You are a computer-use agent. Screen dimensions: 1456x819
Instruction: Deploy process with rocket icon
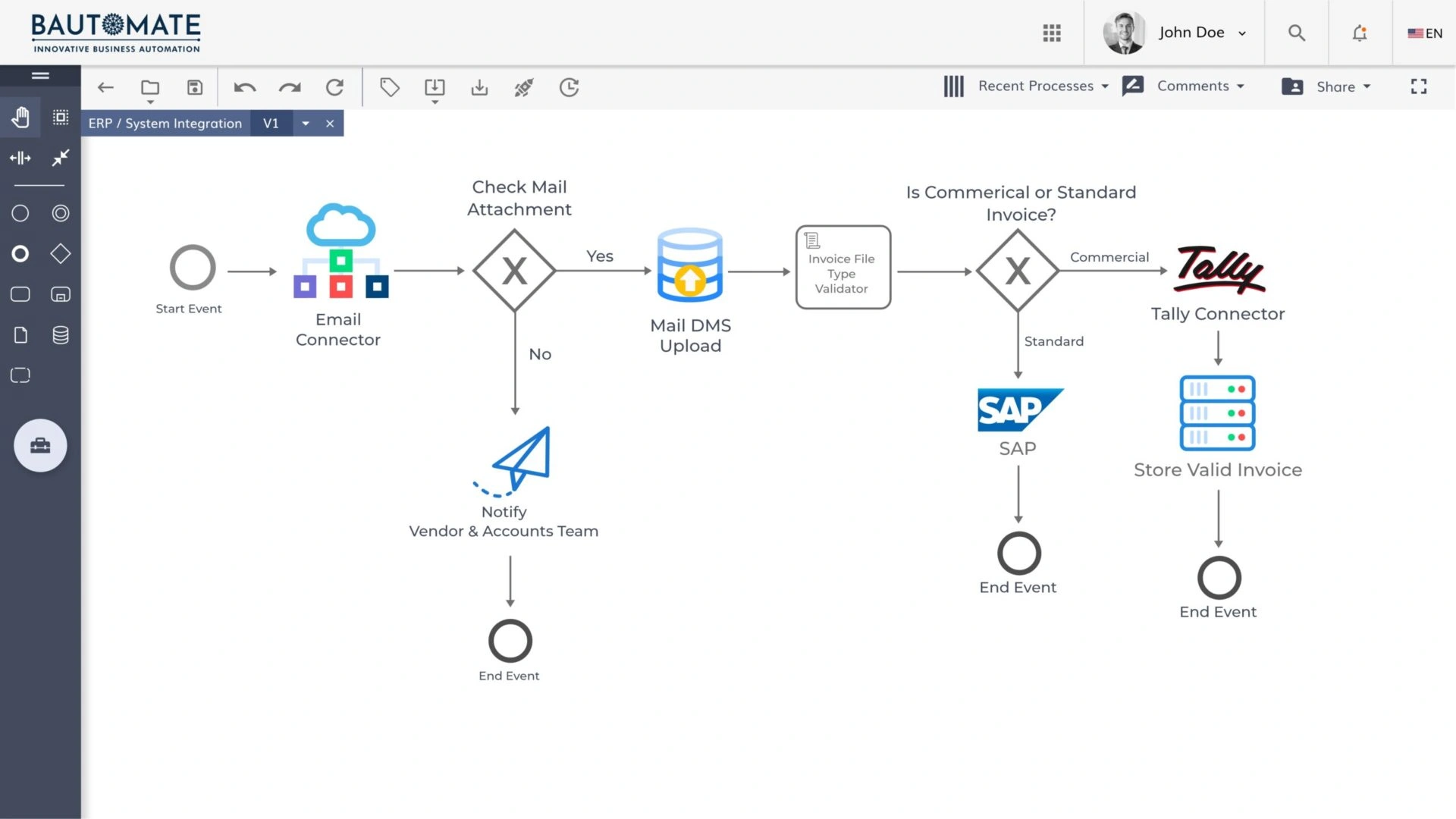tap(524, 87)
